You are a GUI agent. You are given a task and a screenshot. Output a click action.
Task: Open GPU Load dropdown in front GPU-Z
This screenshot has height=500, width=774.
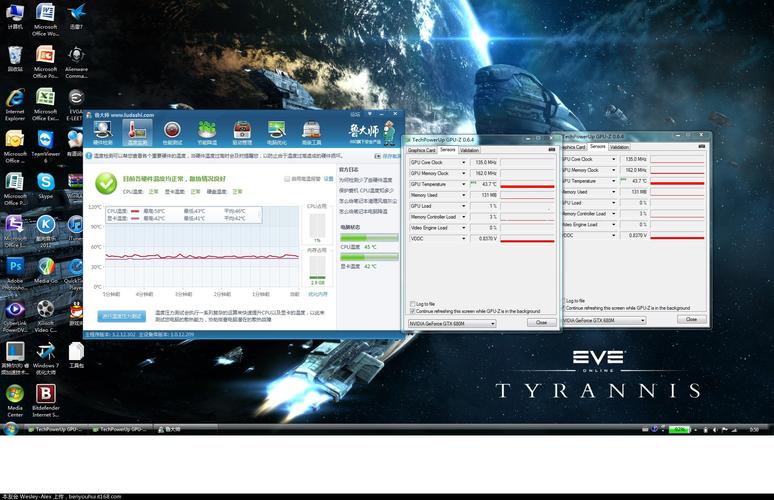coord(463,205)
